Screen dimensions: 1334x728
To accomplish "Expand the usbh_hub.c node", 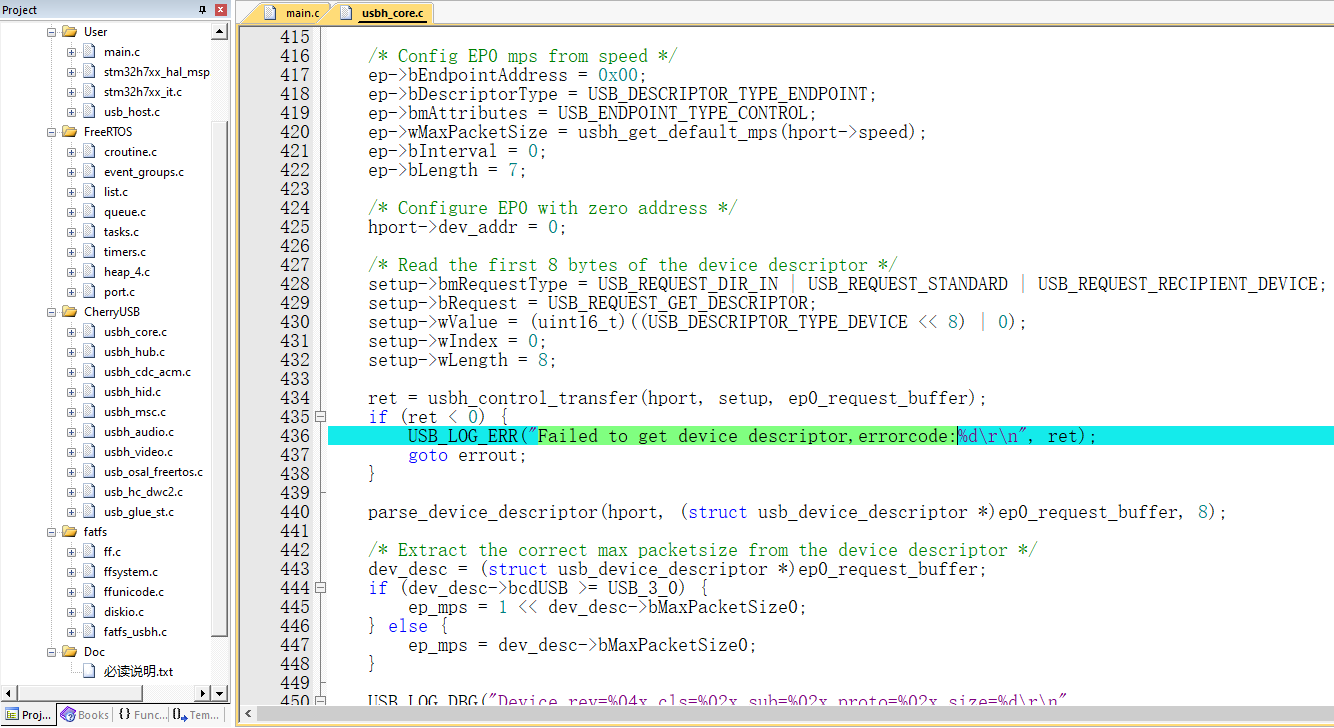I will pyautogui.click(x=72, y=352).
